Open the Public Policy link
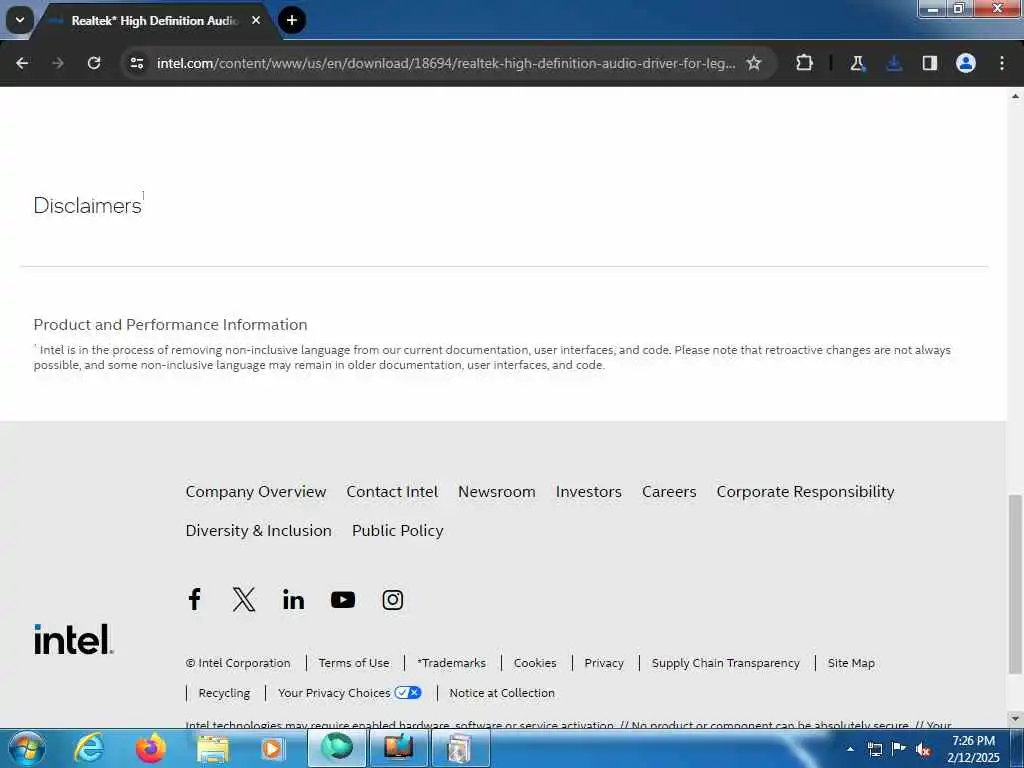1024x768 pixels. [x=398, y=530]
